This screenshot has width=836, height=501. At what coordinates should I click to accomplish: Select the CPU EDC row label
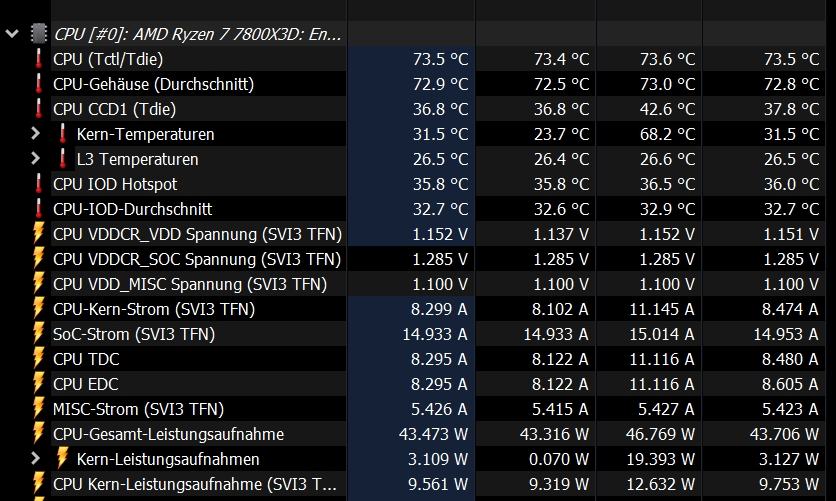coord(86,384)
